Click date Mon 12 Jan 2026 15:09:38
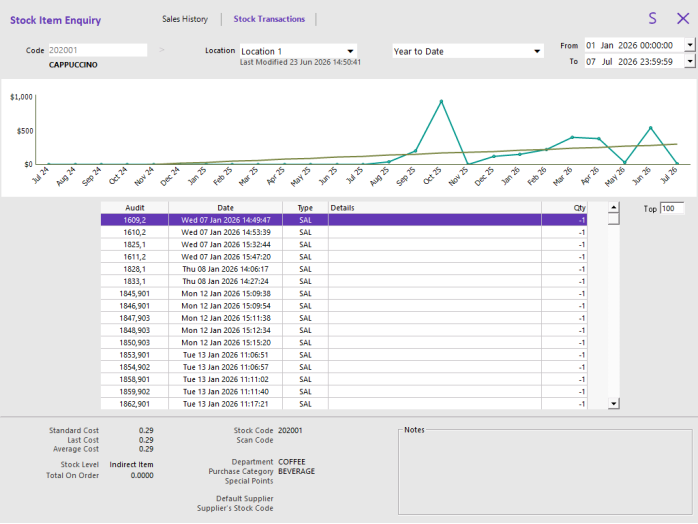Image resolution: width=698 pixels, height=524 pixels. pyautogui.click(x=225, y=293)
